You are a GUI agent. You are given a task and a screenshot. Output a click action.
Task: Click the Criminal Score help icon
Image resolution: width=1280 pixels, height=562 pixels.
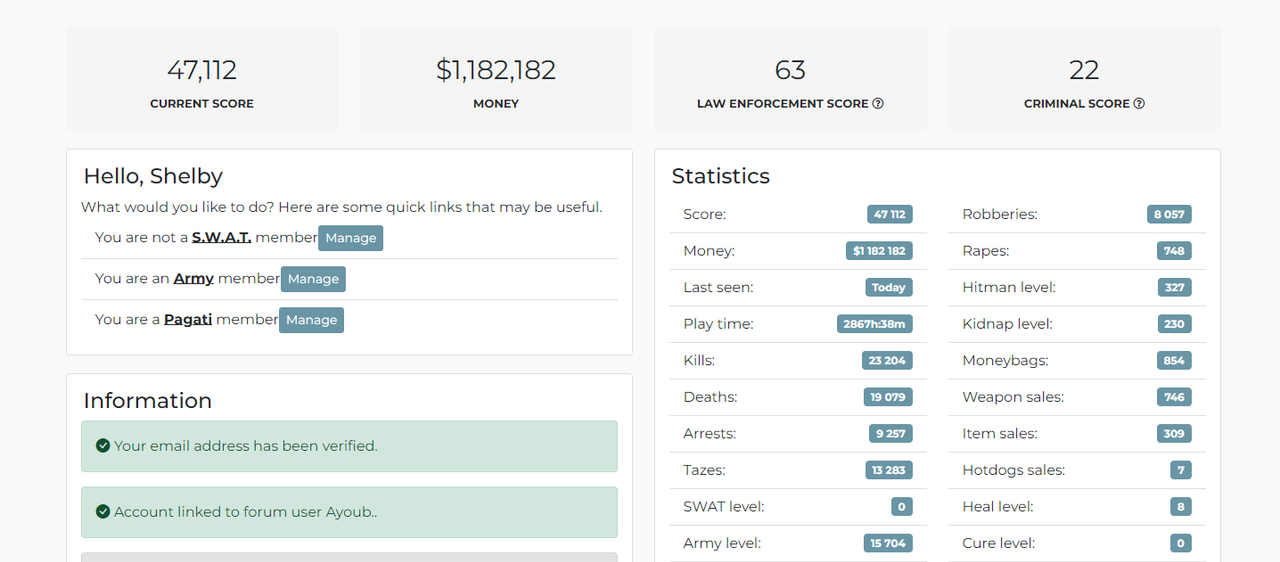[1139, 103]
